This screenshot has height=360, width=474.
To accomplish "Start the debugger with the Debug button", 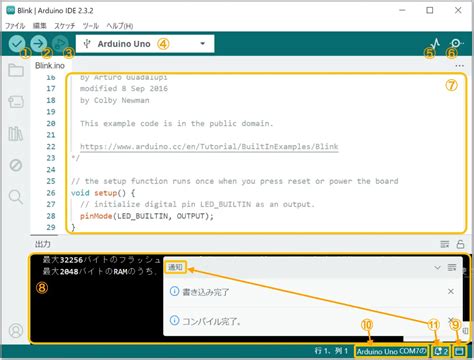I will click(60, 44).
